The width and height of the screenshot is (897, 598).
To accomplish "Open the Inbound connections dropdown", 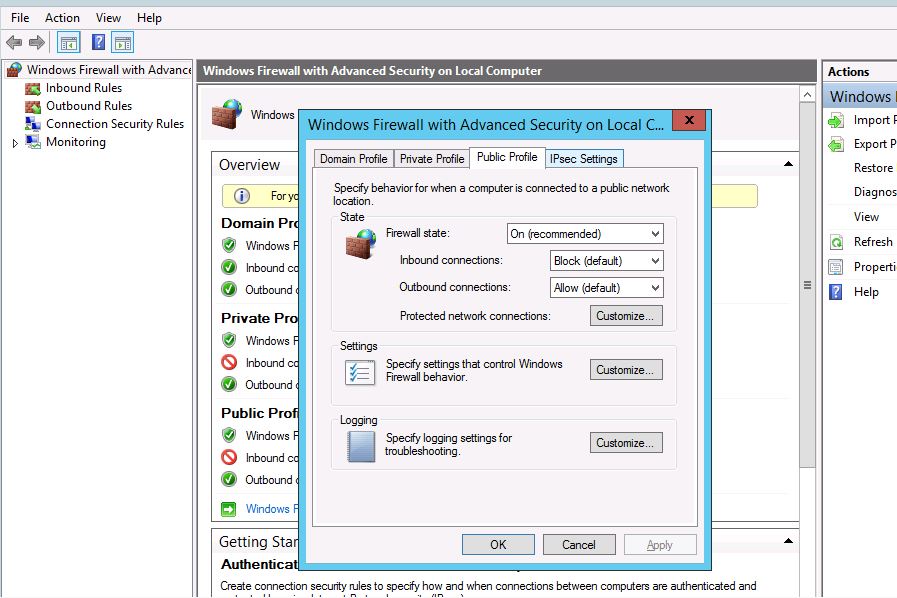I will tap(606, 261).
